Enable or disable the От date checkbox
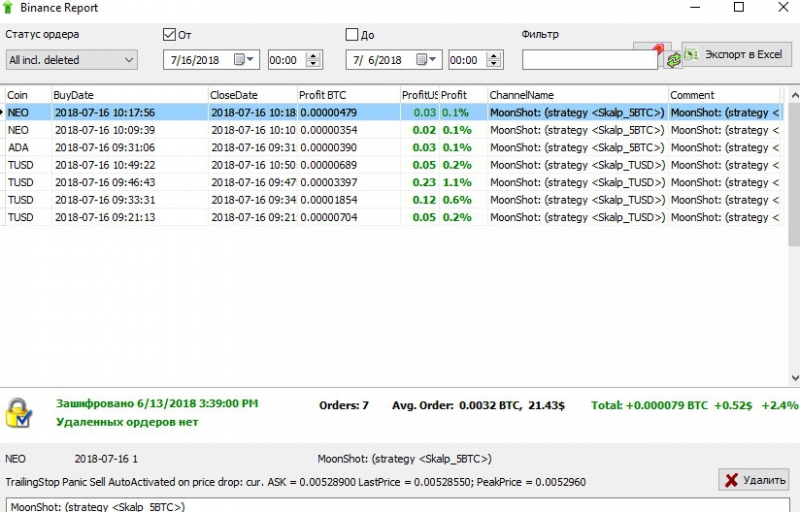The width and height of the screenshot is (800, 512). [x=169, y=35]
